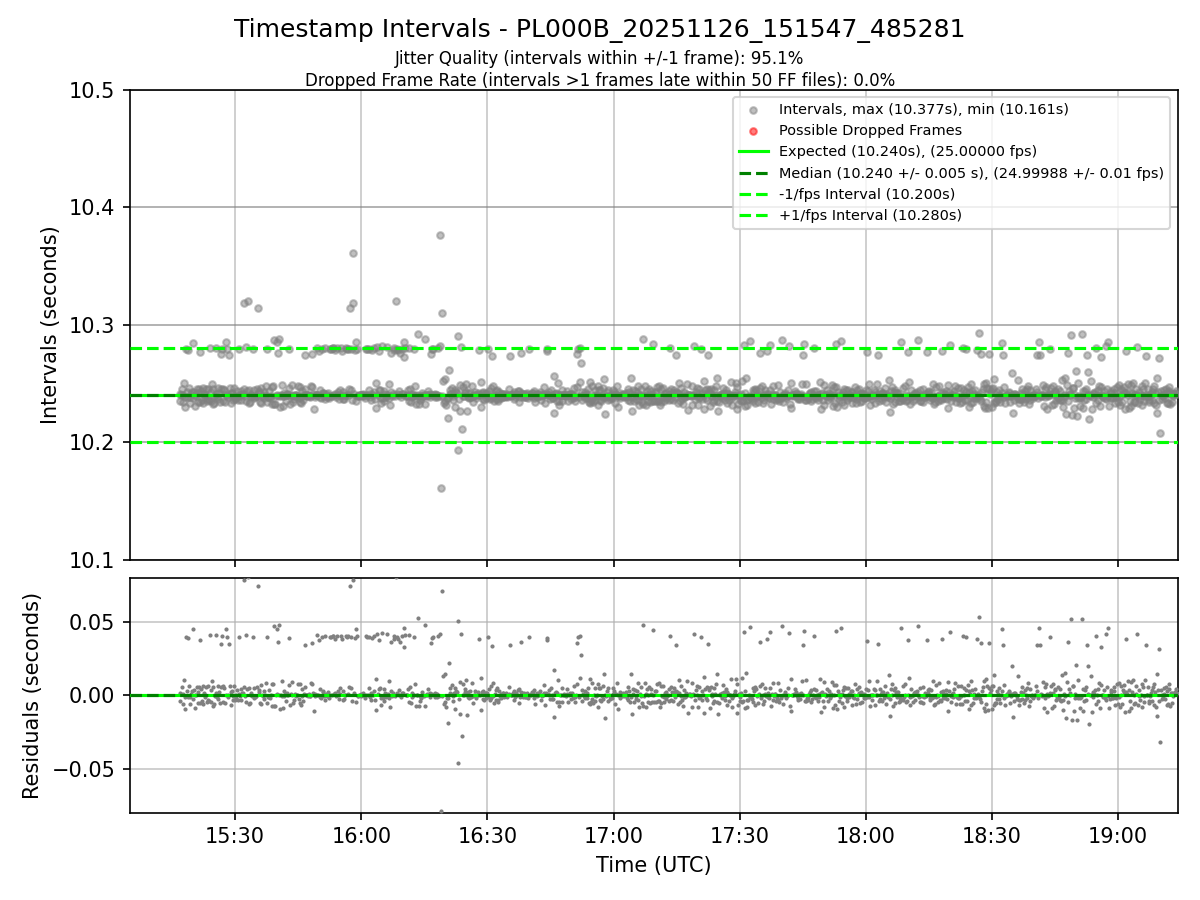Click the red marker for 'Possible Dropped Frames' in the legend
This screenshot has width=1200, height=900.
[x=754, y=131]
